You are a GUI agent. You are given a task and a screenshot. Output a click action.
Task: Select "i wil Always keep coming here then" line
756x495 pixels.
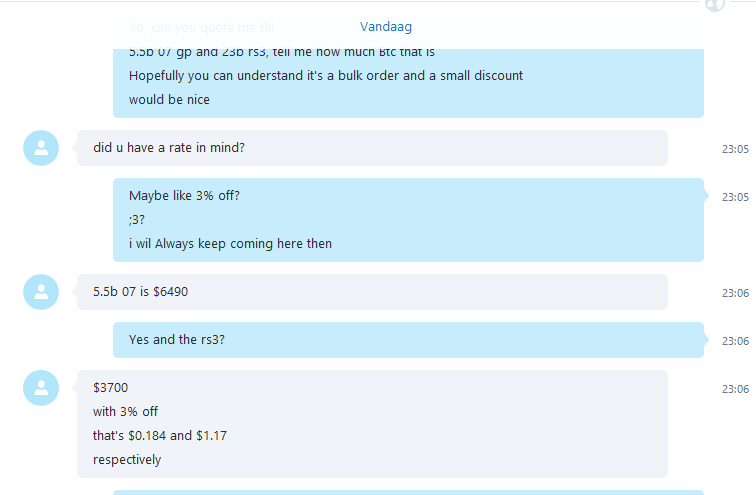(230, 244)
